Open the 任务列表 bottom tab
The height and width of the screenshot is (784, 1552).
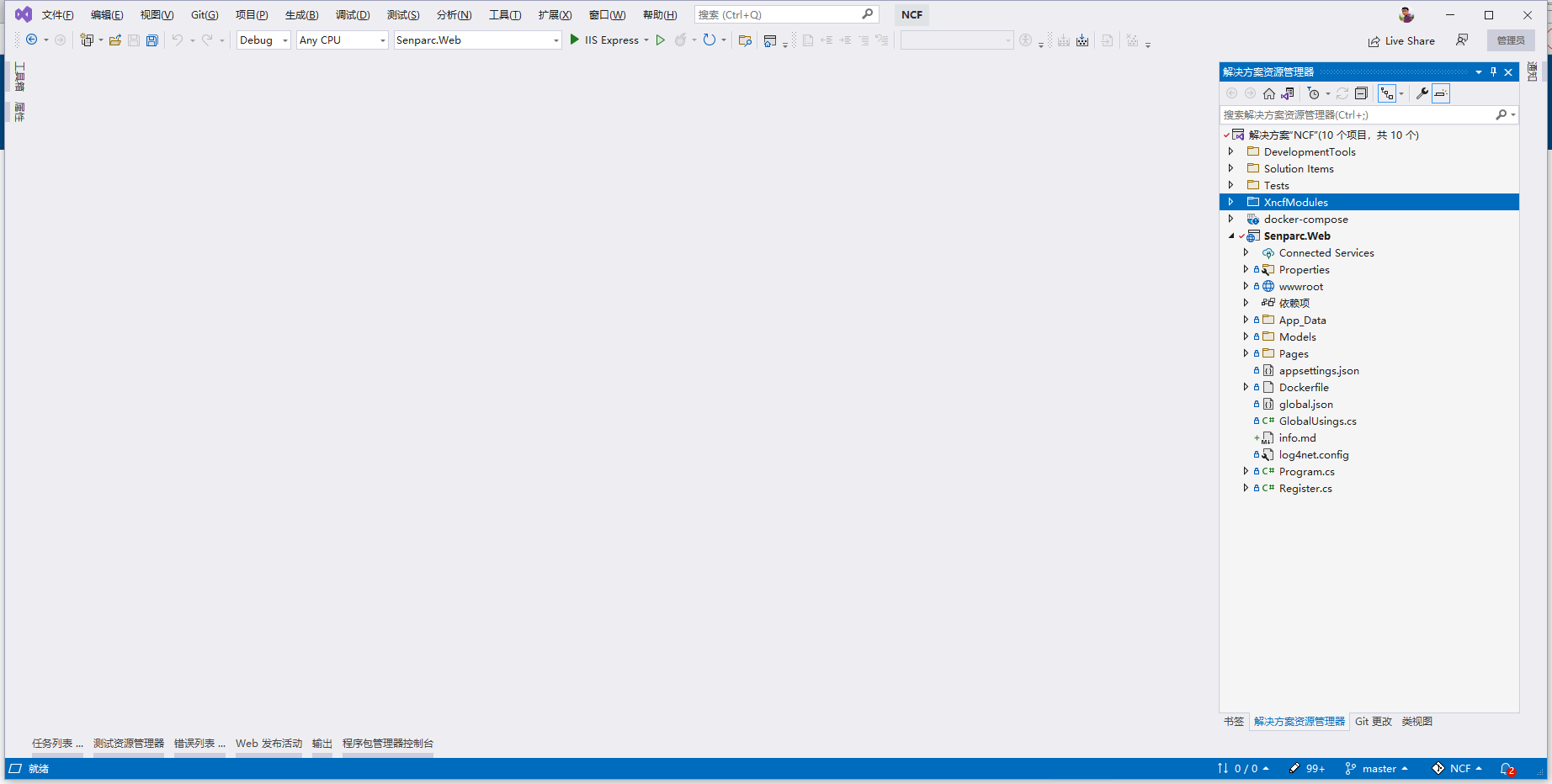pyautogui.click(x=57, y=743)
